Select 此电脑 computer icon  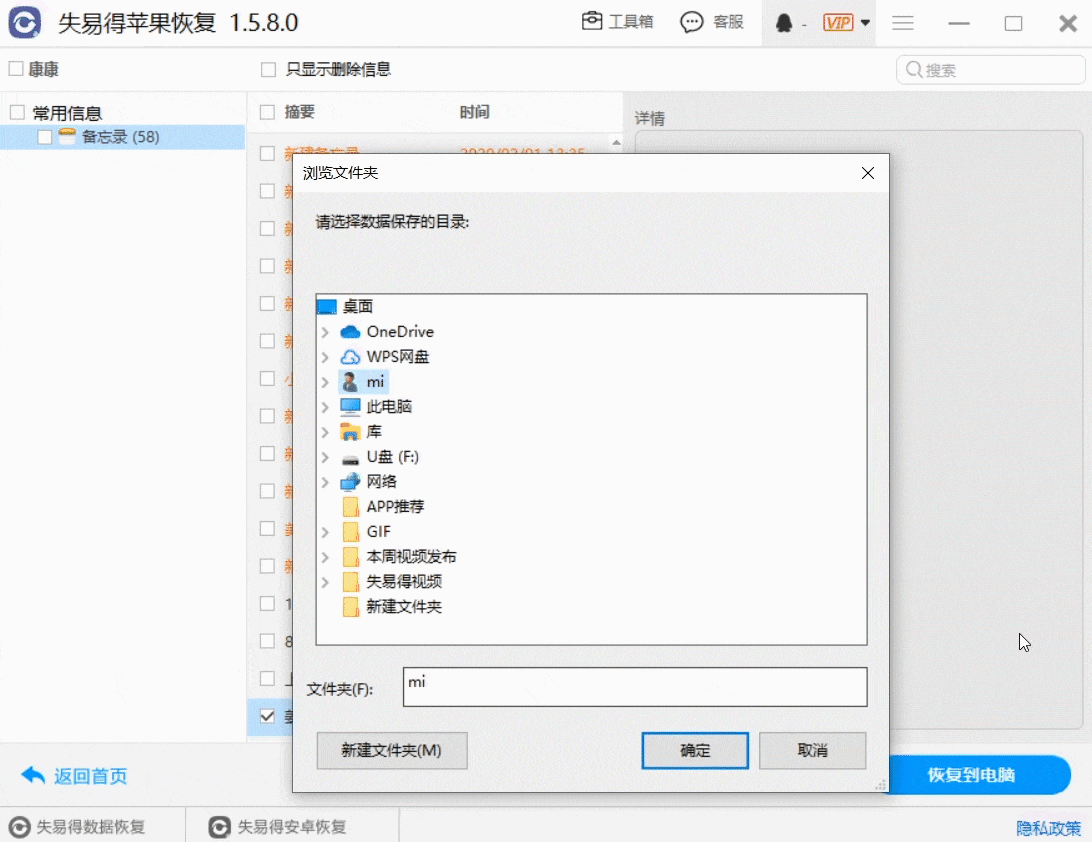click(350, 407)
